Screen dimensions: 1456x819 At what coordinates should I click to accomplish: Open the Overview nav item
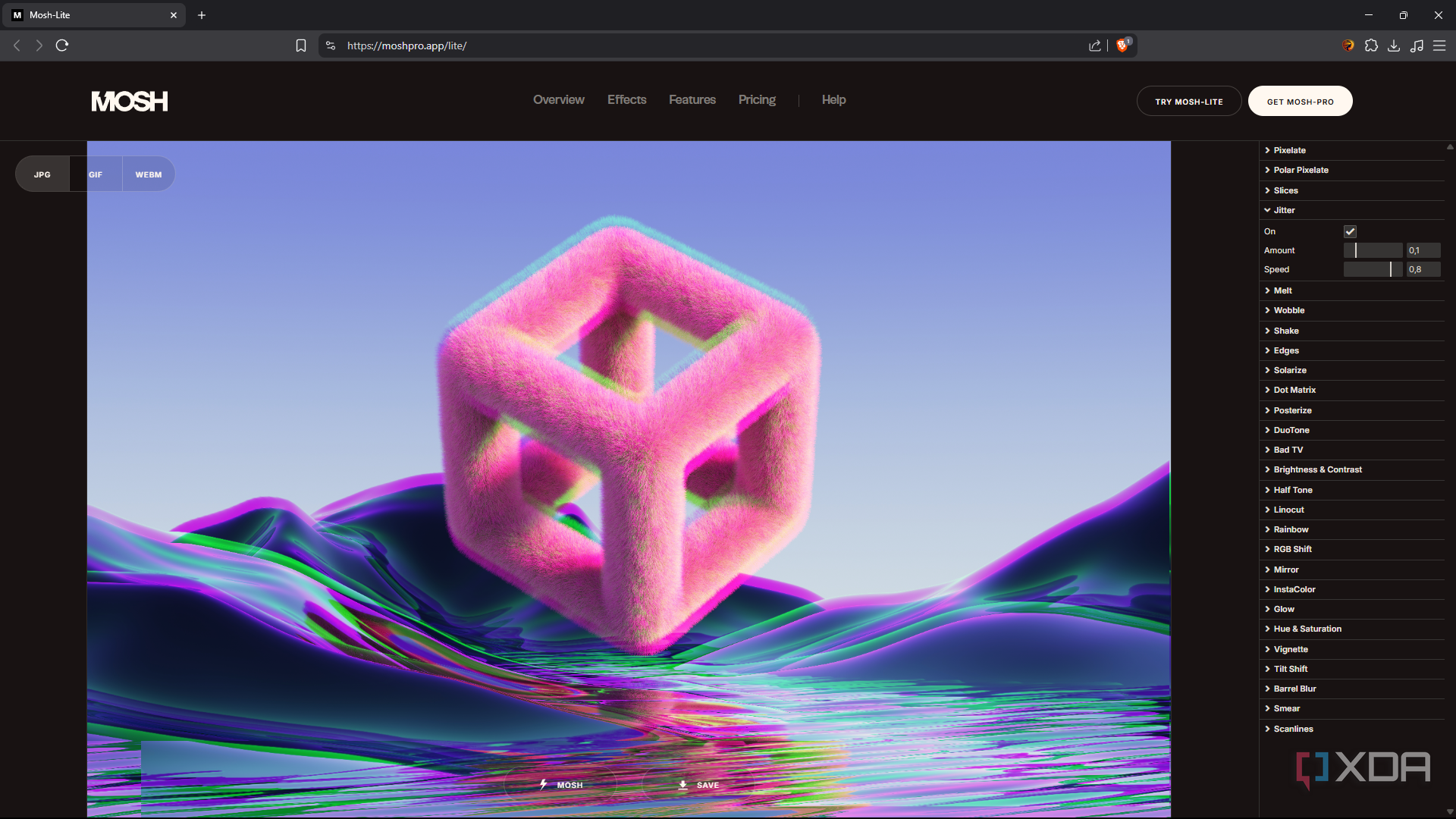pyautogui.click(x=559, y=100)
